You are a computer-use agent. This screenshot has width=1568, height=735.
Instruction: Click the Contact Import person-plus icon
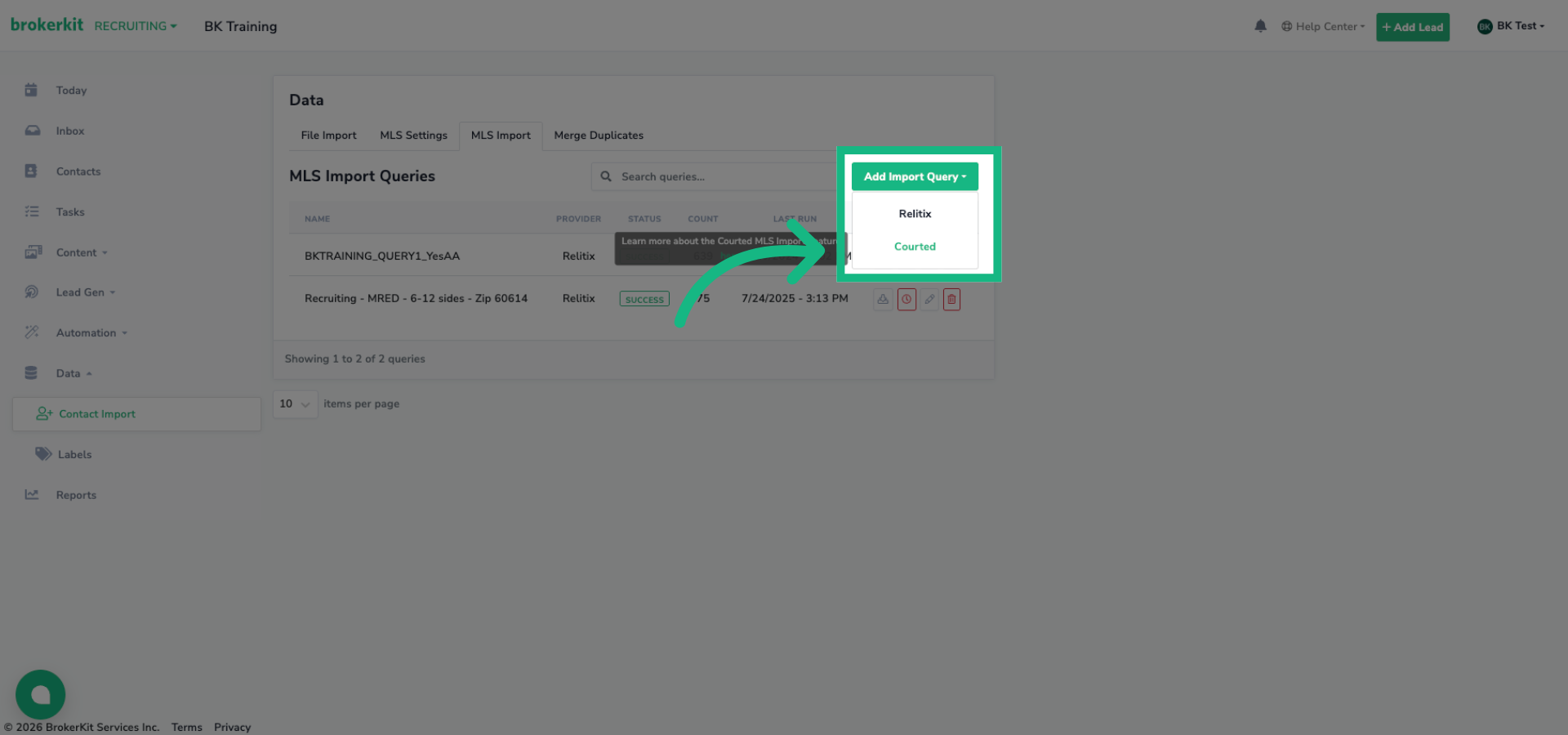pos(44,414)
